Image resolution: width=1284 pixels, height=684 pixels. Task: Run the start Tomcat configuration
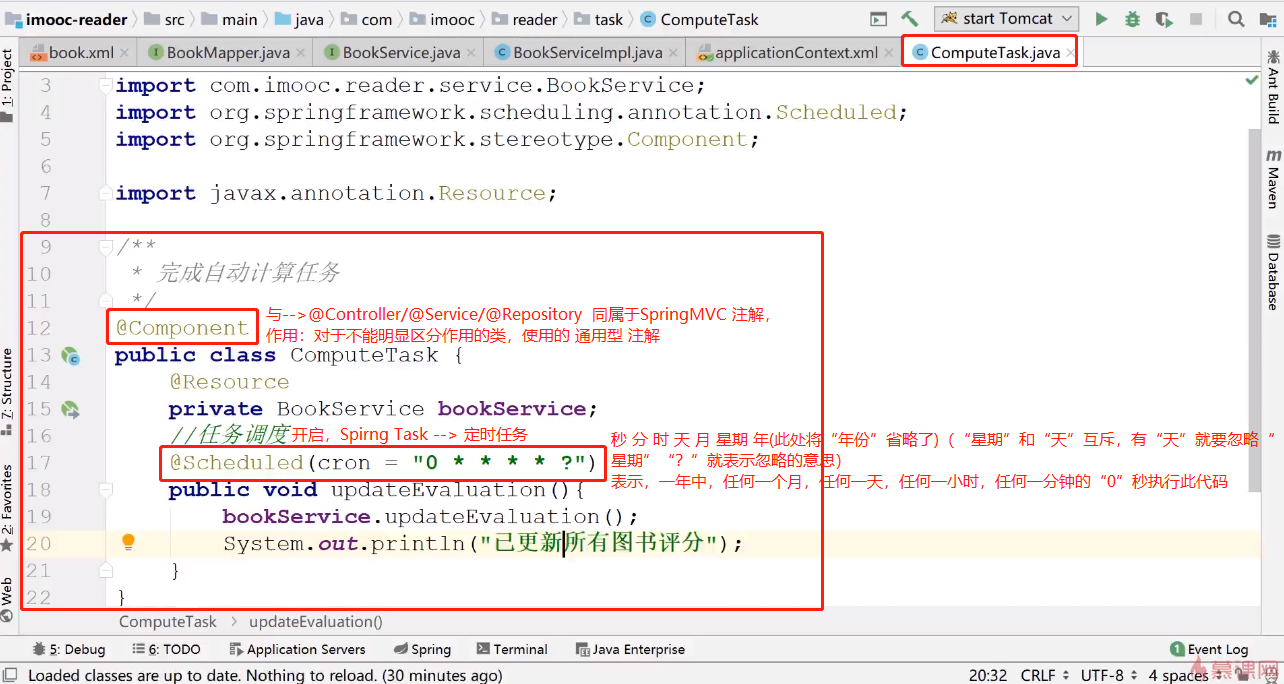(1101, 19)
